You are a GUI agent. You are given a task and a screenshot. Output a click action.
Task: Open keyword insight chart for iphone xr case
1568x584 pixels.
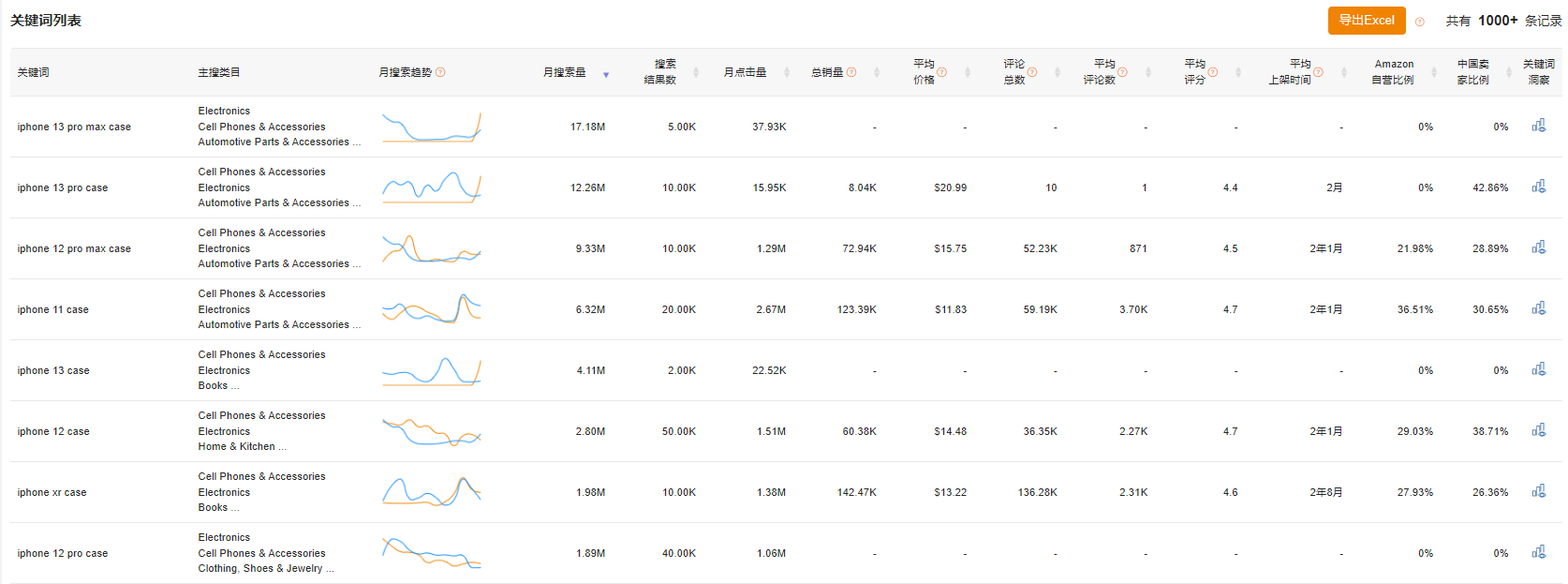click(1538, 491)
